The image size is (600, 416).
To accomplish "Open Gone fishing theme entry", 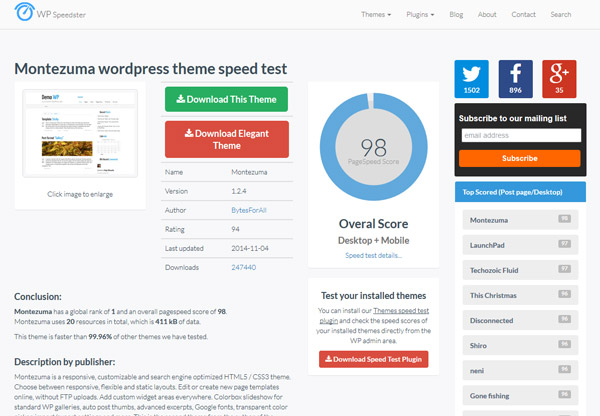I will click(x=520, y=395).
